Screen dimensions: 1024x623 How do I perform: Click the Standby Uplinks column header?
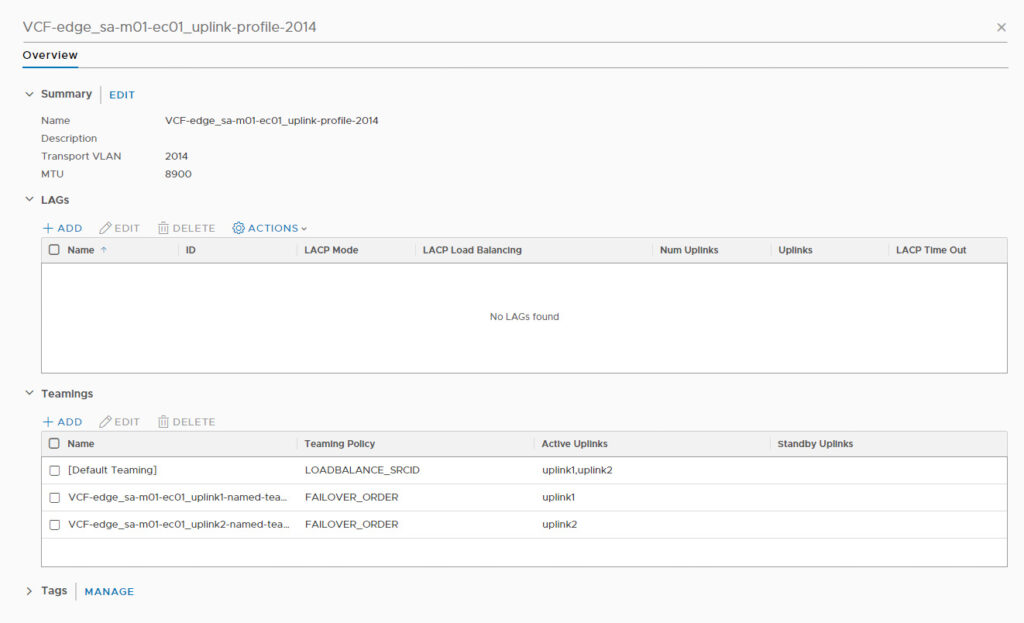[x=815, y=443]
